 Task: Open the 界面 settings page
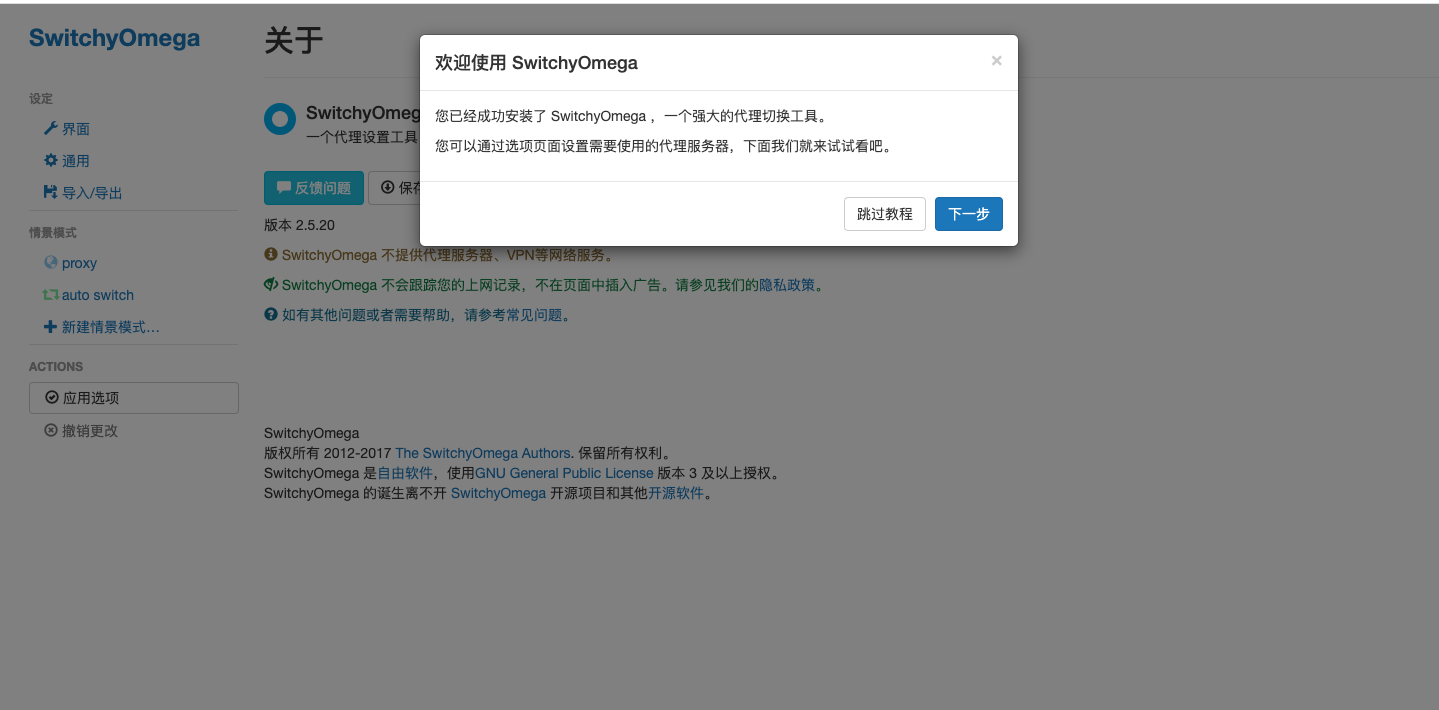pos(76,129)
